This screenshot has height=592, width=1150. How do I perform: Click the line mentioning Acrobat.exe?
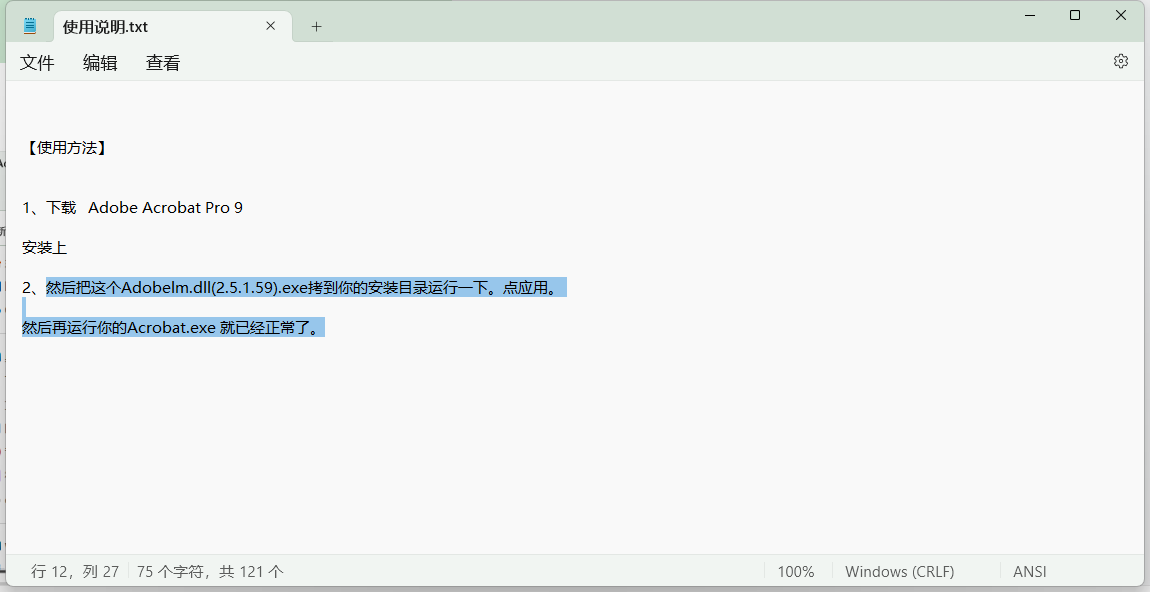(173, 327)
